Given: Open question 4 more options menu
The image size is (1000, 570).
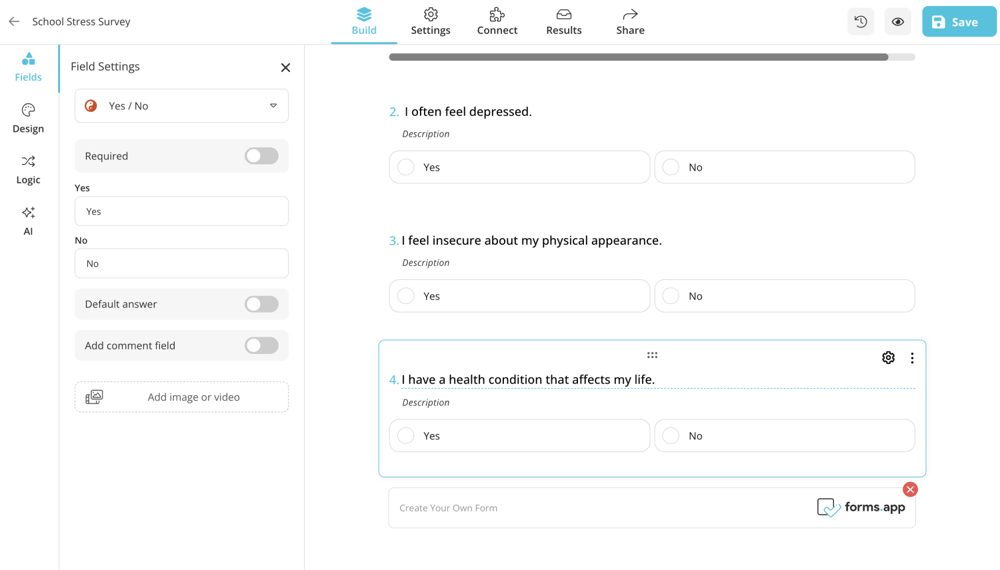Looking at the screenshot, I should [x=912, y=358].
